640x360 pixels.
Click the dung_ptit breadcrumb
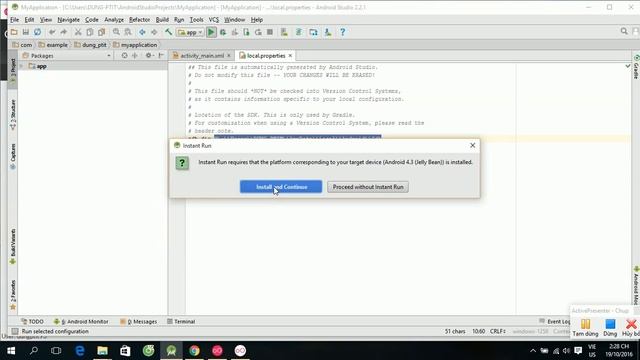pos(91,45)
